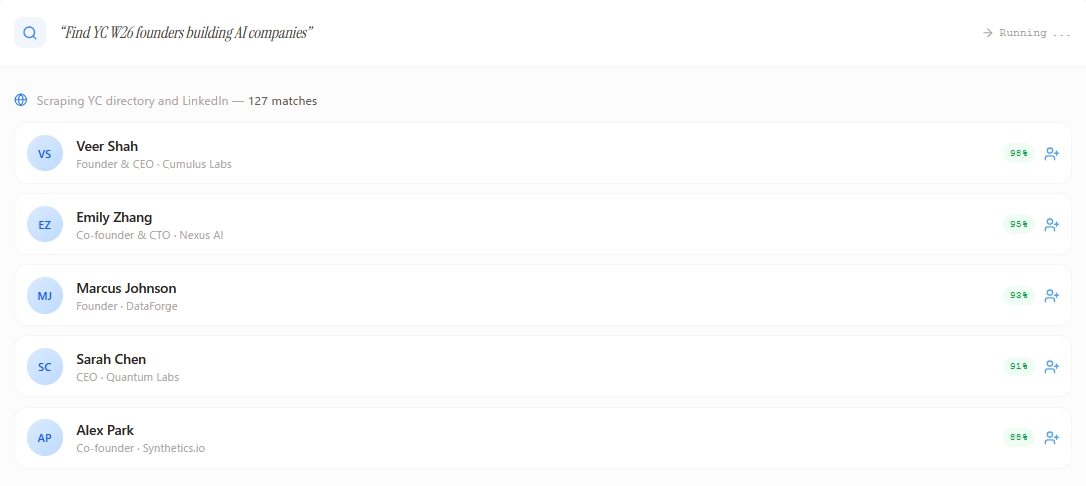The image size is (1086, 486).
Task: Click the Sarah Chen name
Action: 111,359
